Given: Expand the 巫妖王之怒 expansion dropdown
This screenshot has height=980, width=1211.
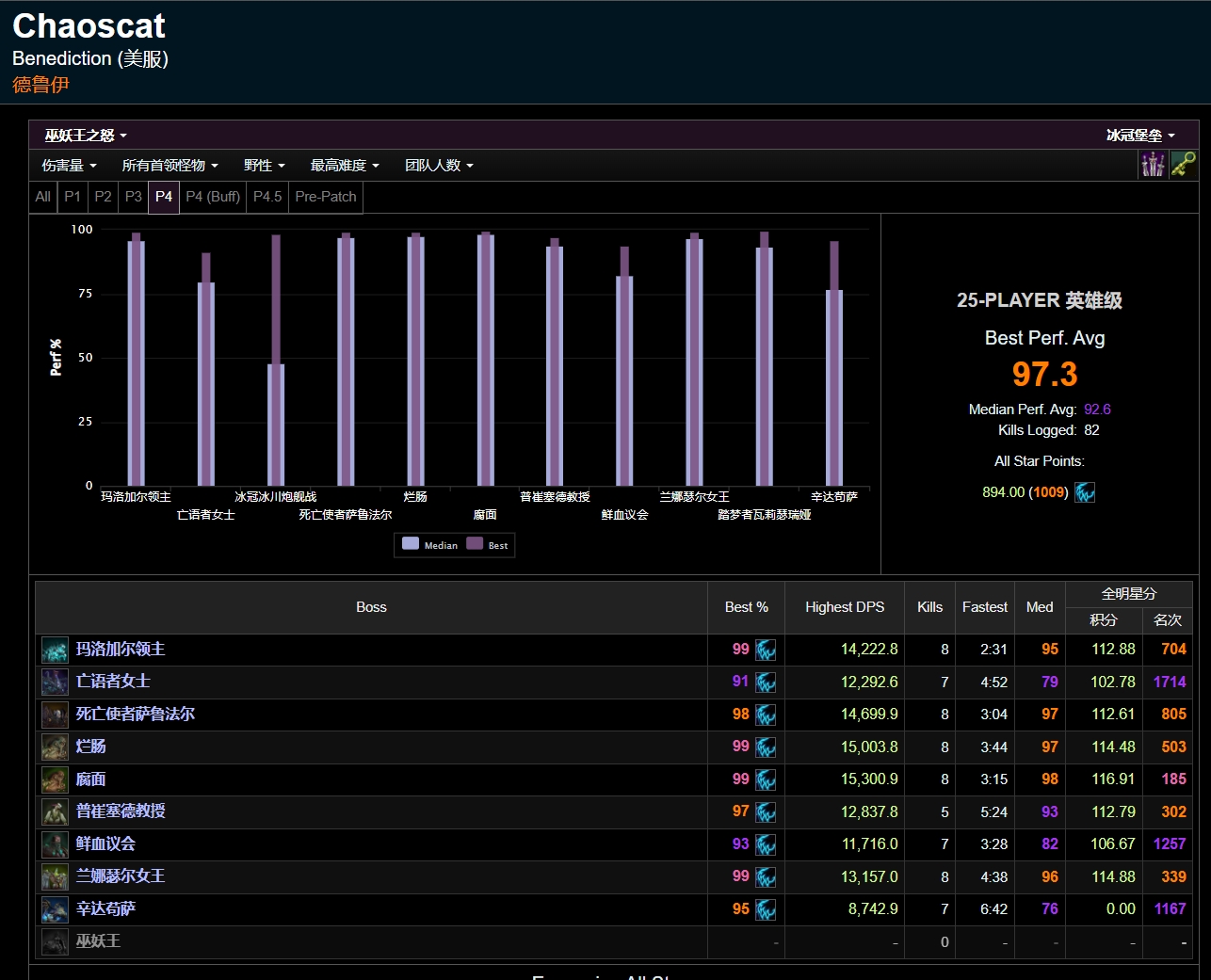Looking at the screenshot, I should click(x=86, y=136).
